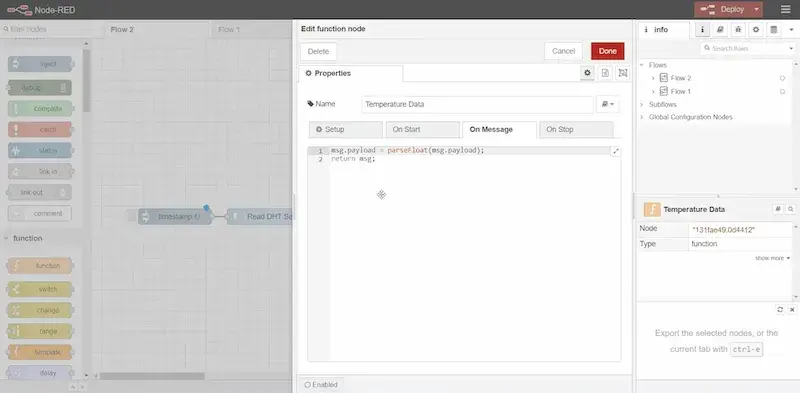Open the Flow 1 workspace tab
Screen dimensions: 800x393
pyautogui.click(x=250, y=30)
